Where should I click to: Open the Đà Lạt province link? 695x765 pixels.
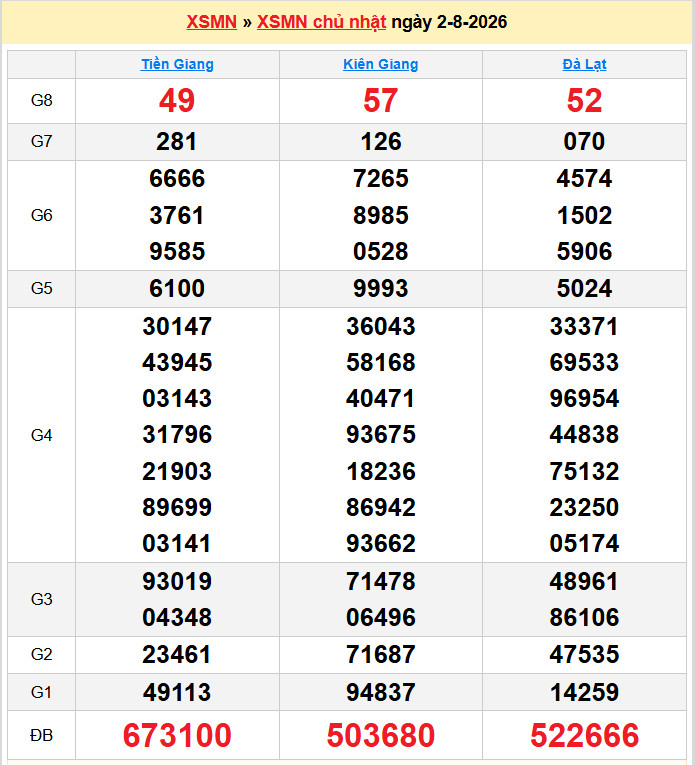click(x=584, y=64)
